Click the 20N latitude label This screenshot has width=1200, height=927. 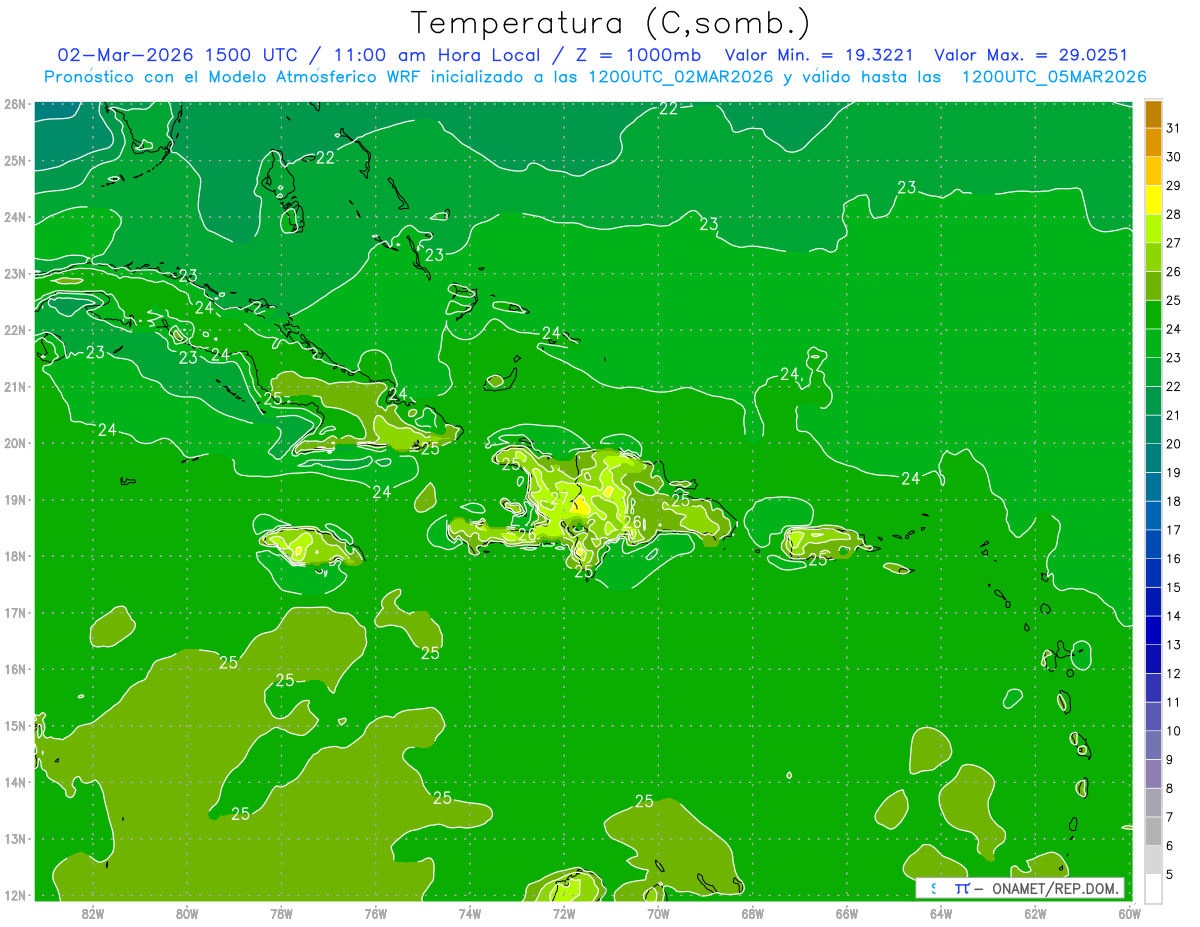pyautogui.click(x=14, y=443)
